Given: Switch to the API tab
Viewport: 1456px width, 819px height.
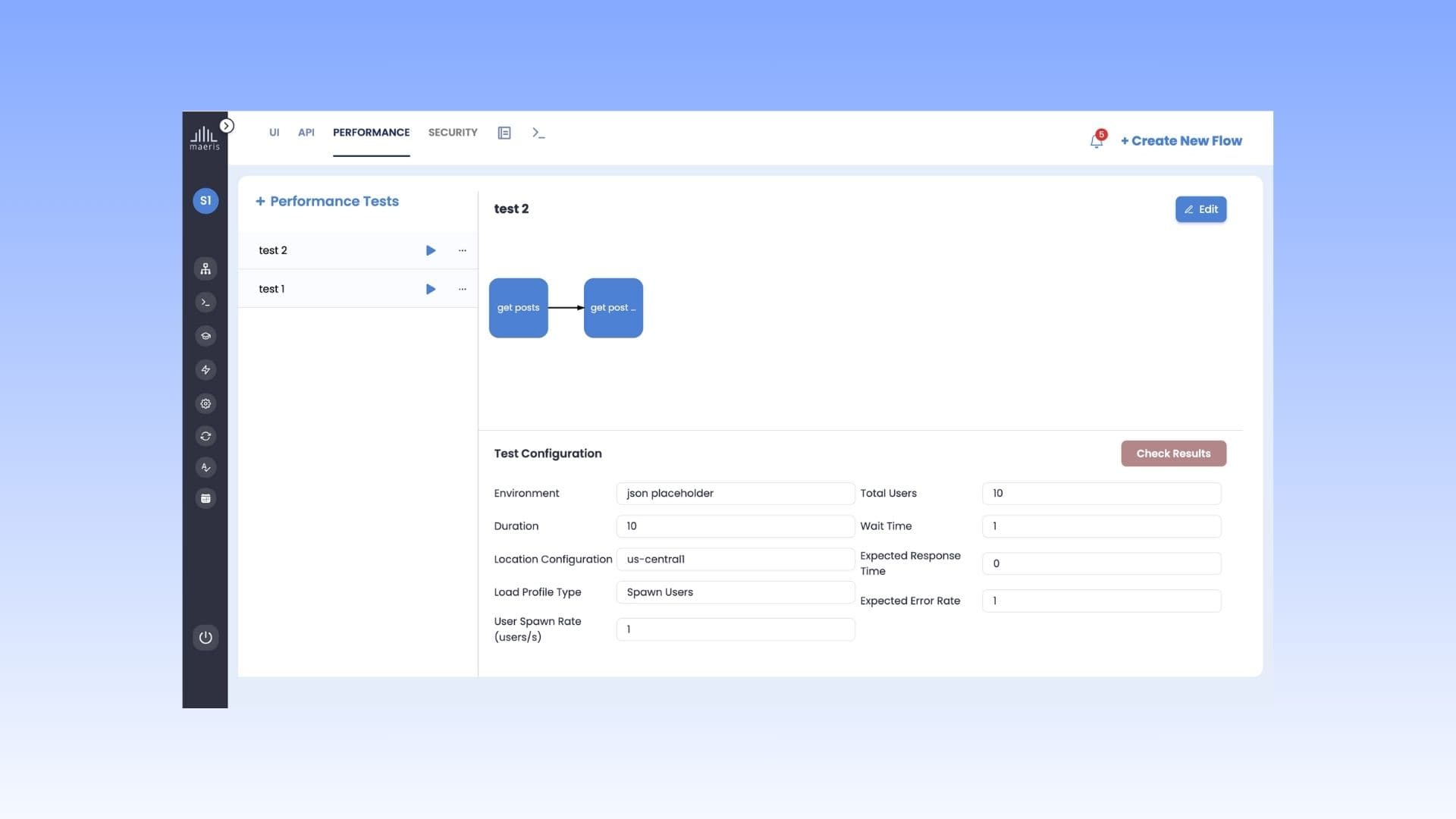Looking at the screenshot, I should (x=306, y=133).
